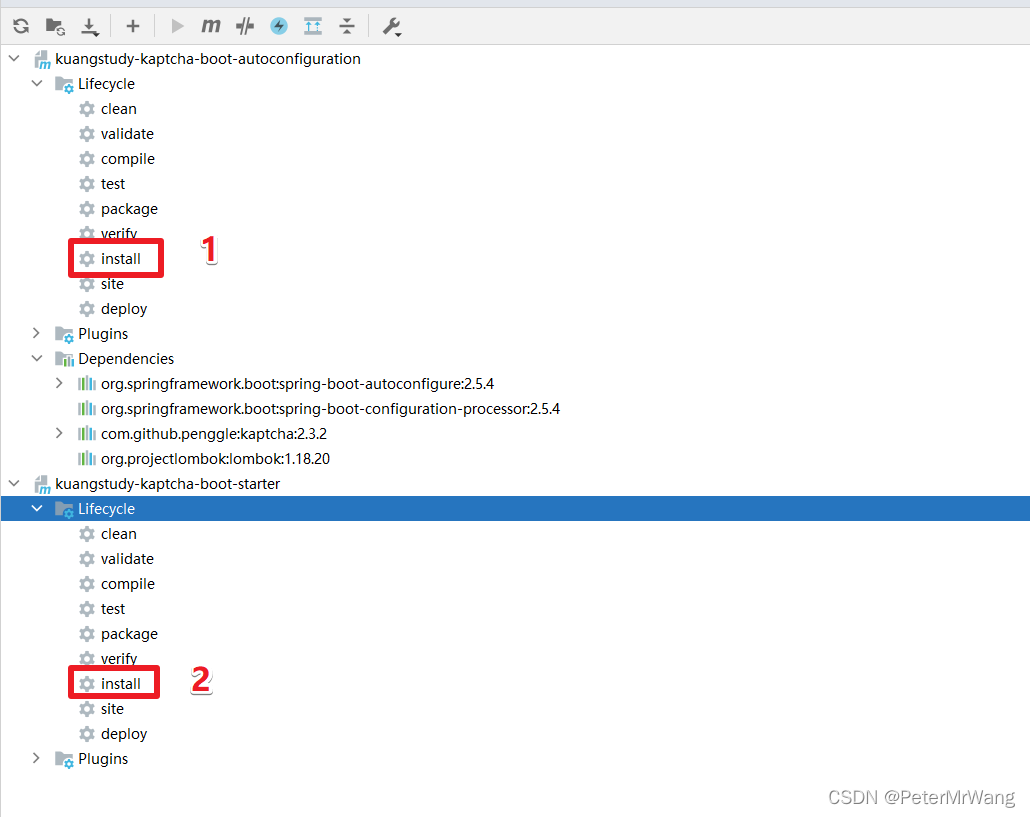Collapse kuangstudy-kaptcha-boot-autoconfiguration project node
1030x817 pixels.
pyautogui.click(x=14, y=58)
